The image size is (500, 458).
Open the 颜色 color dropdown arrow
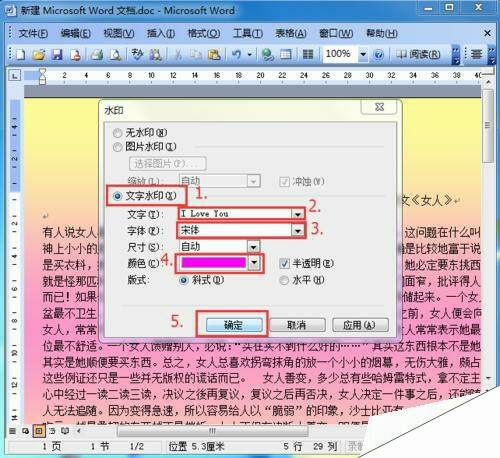click(x=254, y=263)
